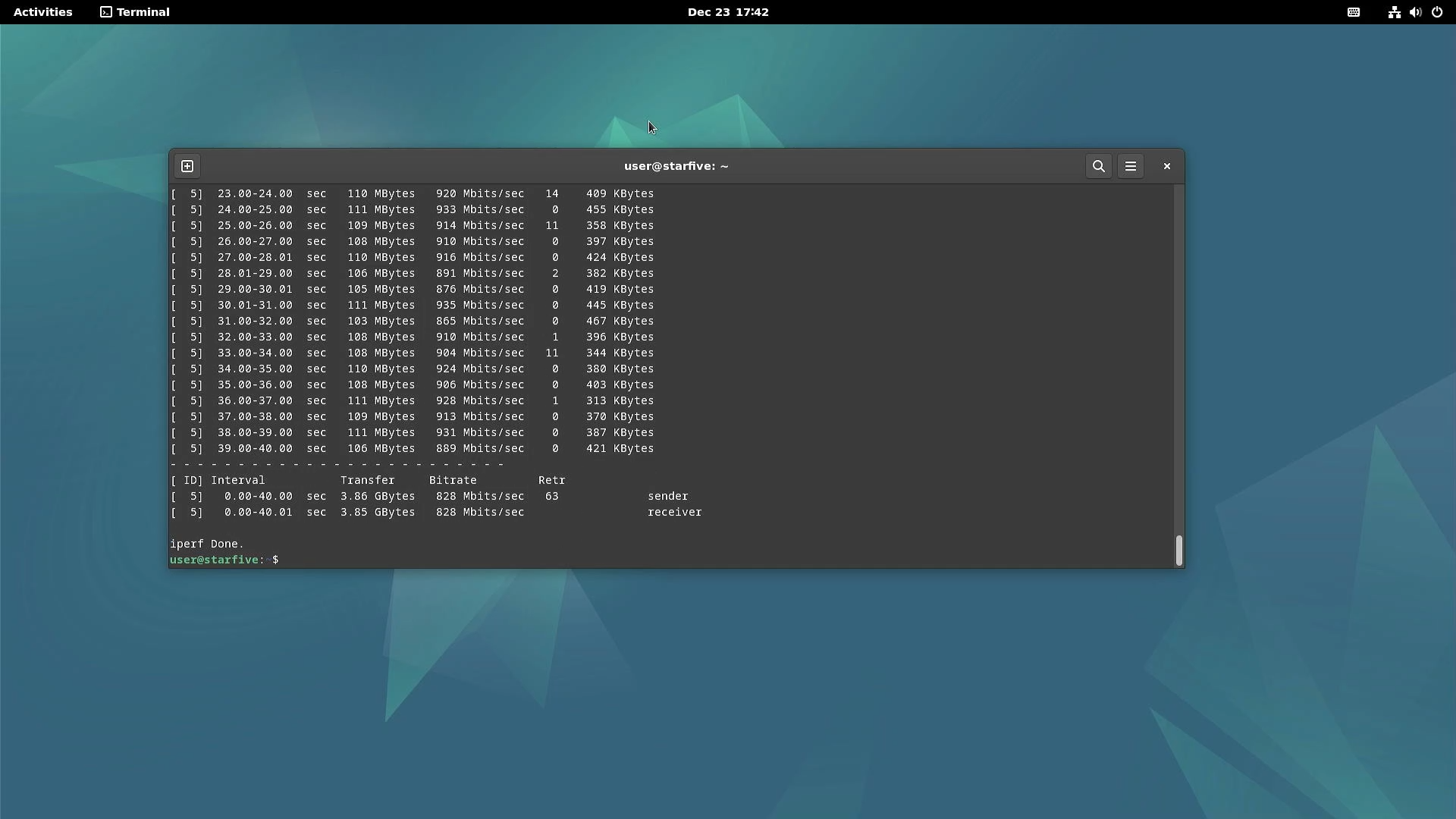Click the user@starfive command prompt line
Viewport: 1456px width, 819px height.
pos(224,560)
